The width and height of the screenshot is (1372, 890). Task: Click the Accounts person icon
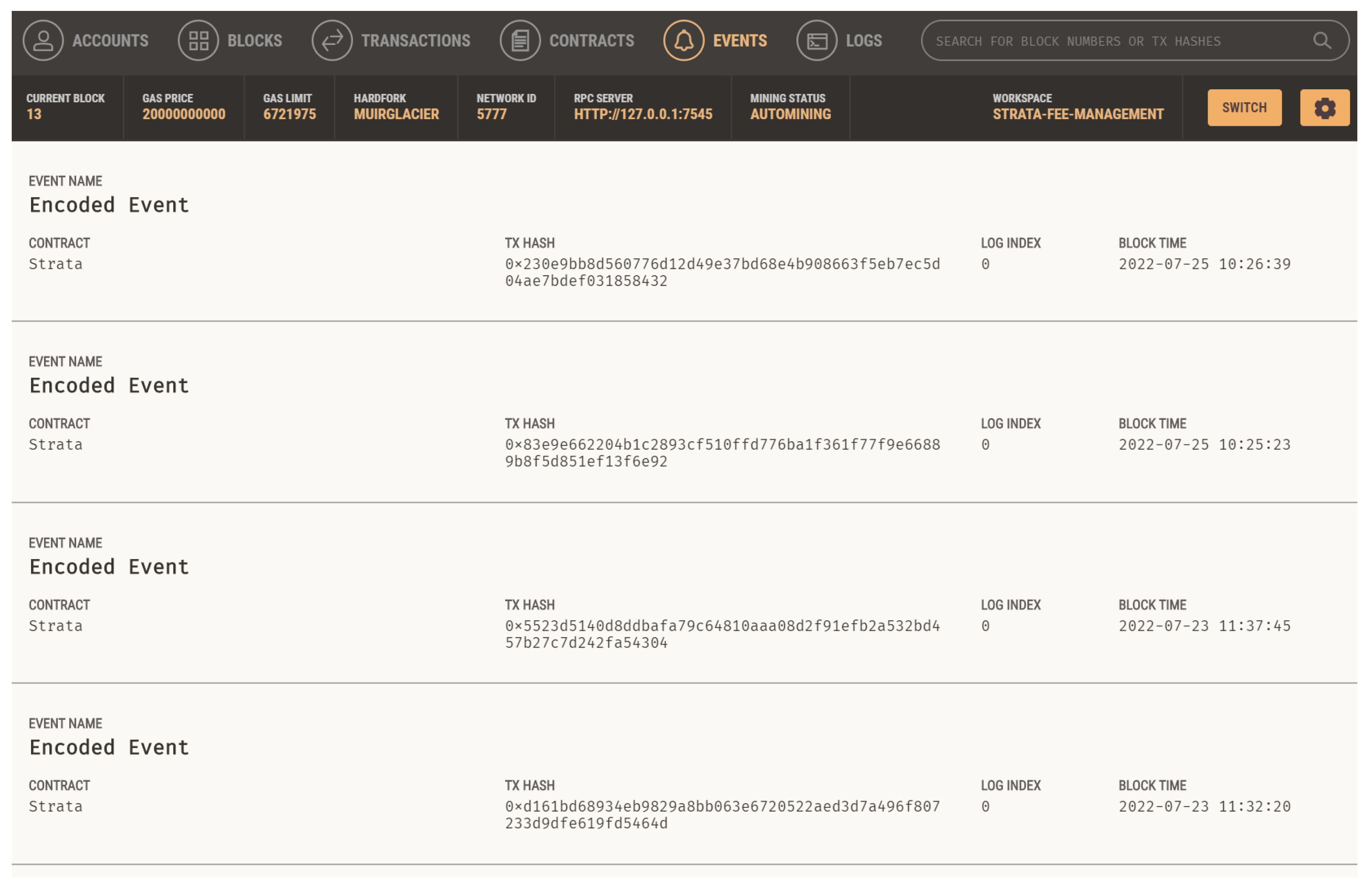point(43,40)
